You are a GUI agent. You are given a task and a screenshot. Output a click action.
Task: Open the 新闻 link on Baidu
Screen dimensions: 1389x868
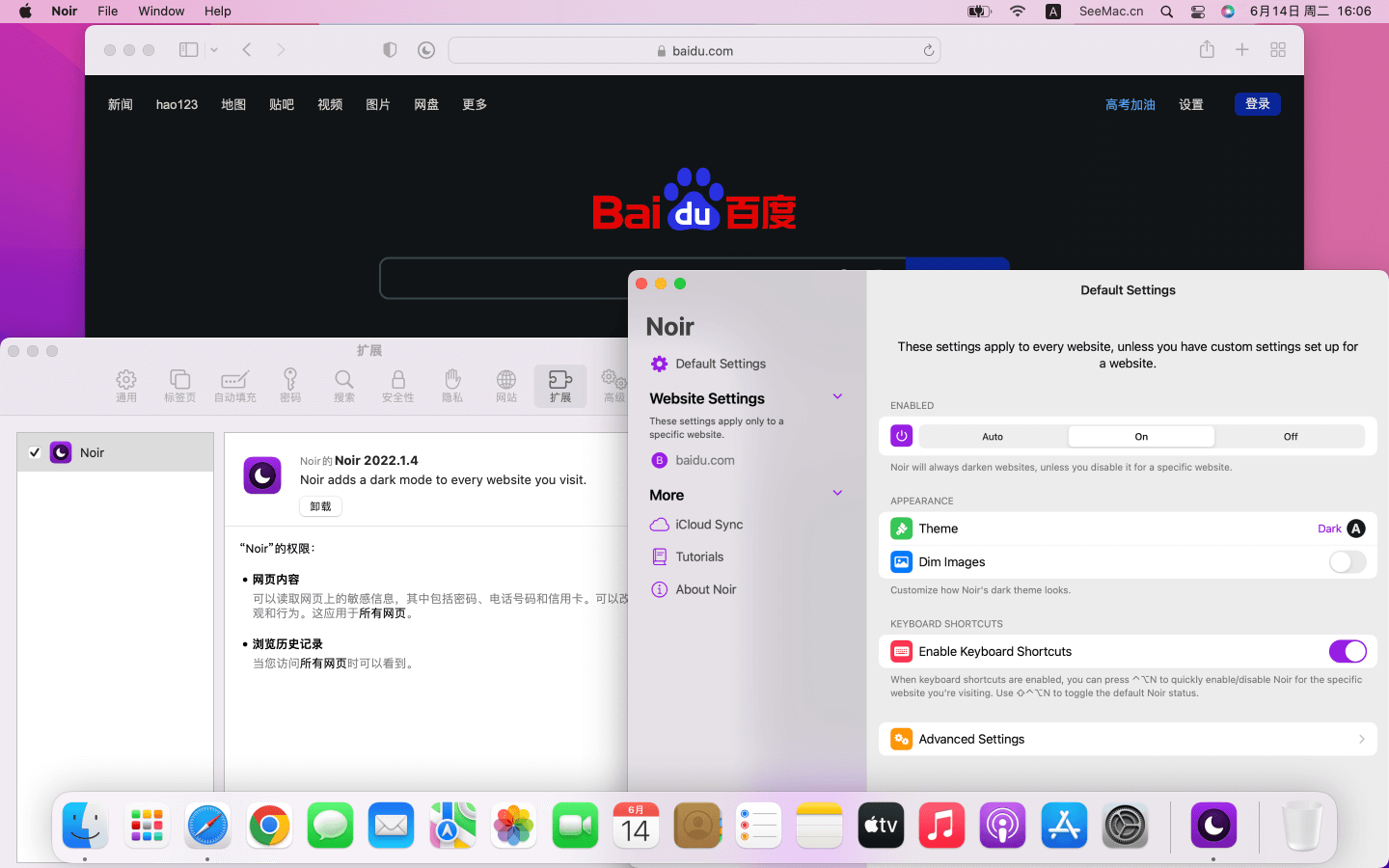click(121, 104)
